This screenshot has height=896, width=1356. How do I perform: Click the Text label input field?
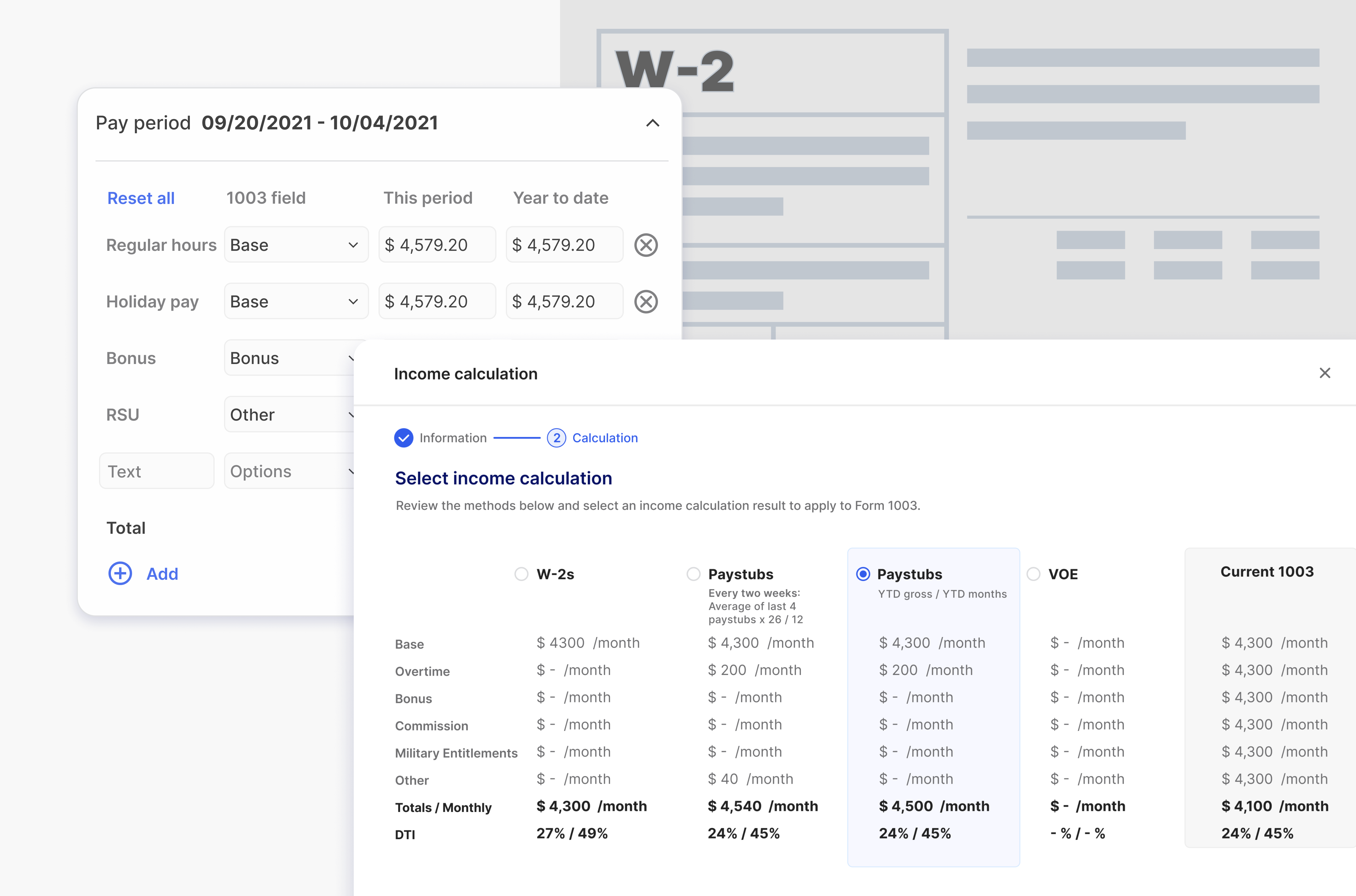coord(157,471)
